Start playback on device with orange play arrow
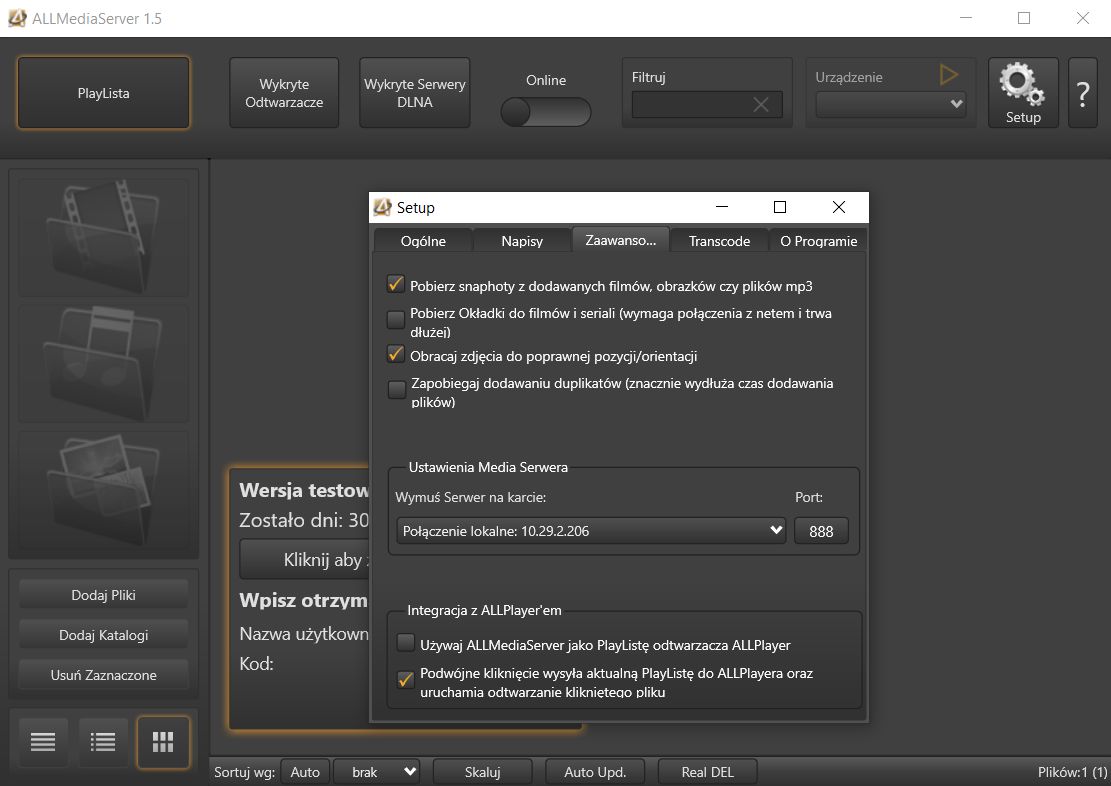1111x786 pixels. tap(949, 74)
